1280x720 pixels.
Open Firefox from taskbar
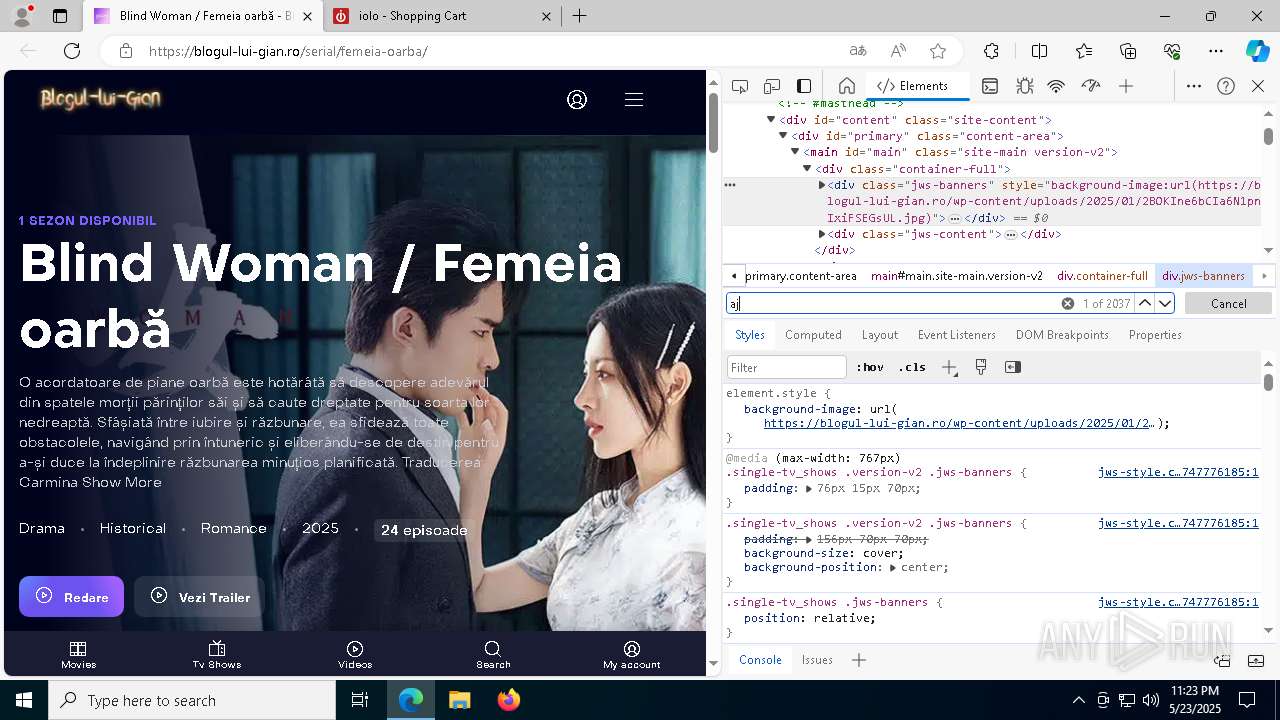click(x=508, y=700)
